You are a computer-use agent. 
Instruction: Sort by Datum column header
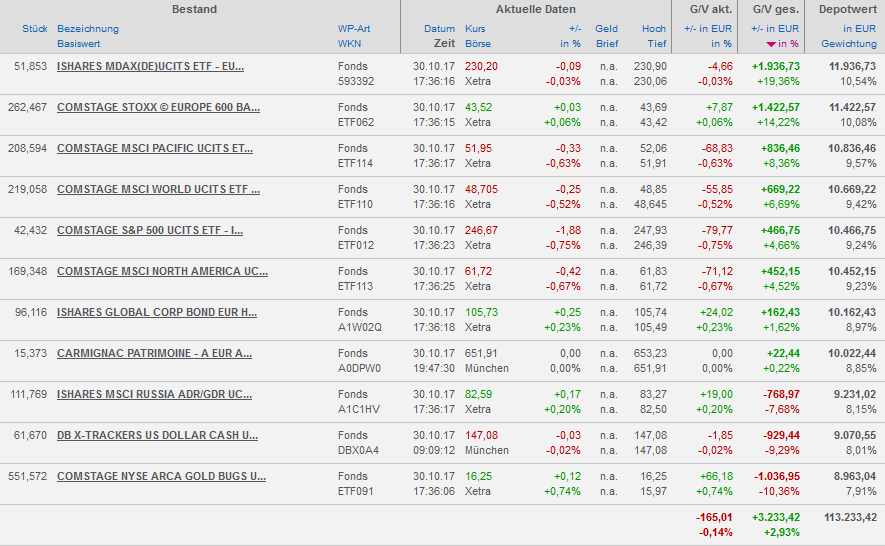tap(439, 29)
